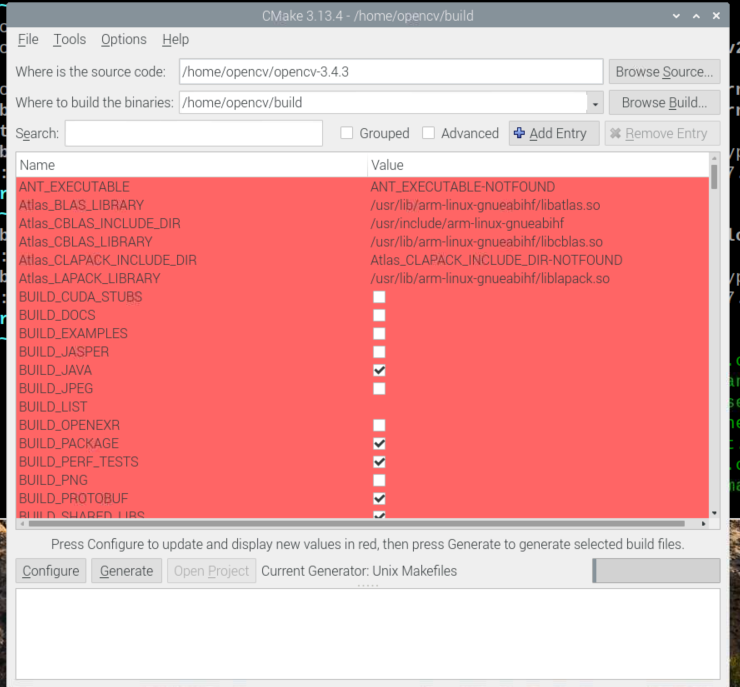
Task: Open the File menu
Action: coord(28,39)
